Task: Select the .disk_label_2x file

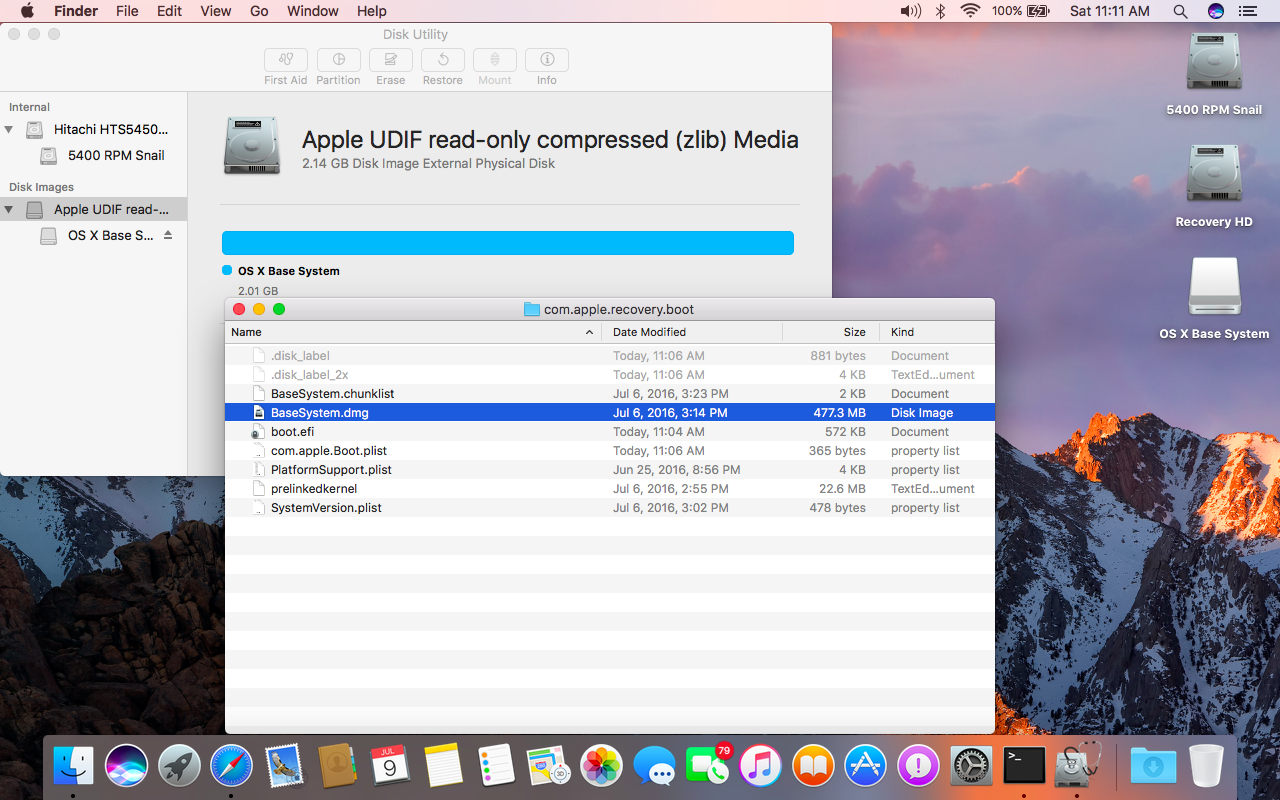Action: (610, 375)
